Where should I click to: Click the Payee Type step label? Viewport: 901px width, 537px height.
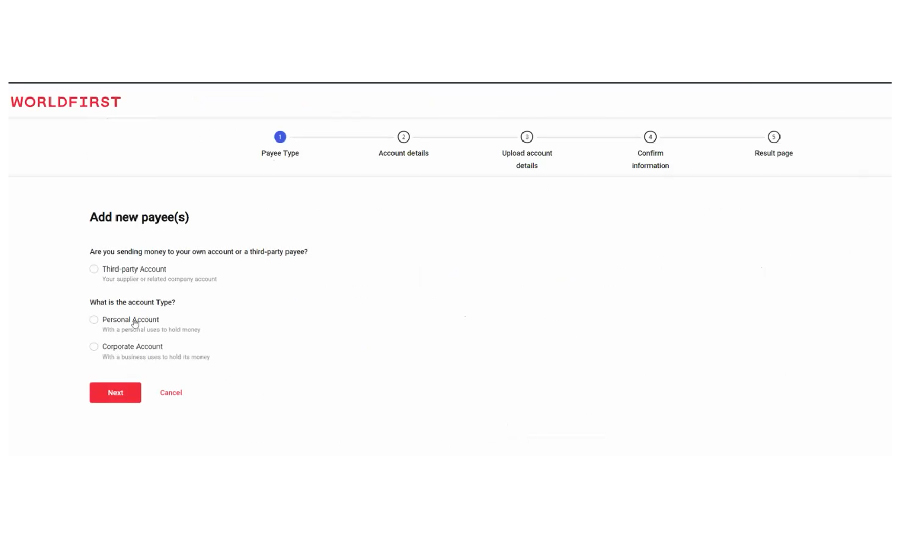[x=280, y=153]
